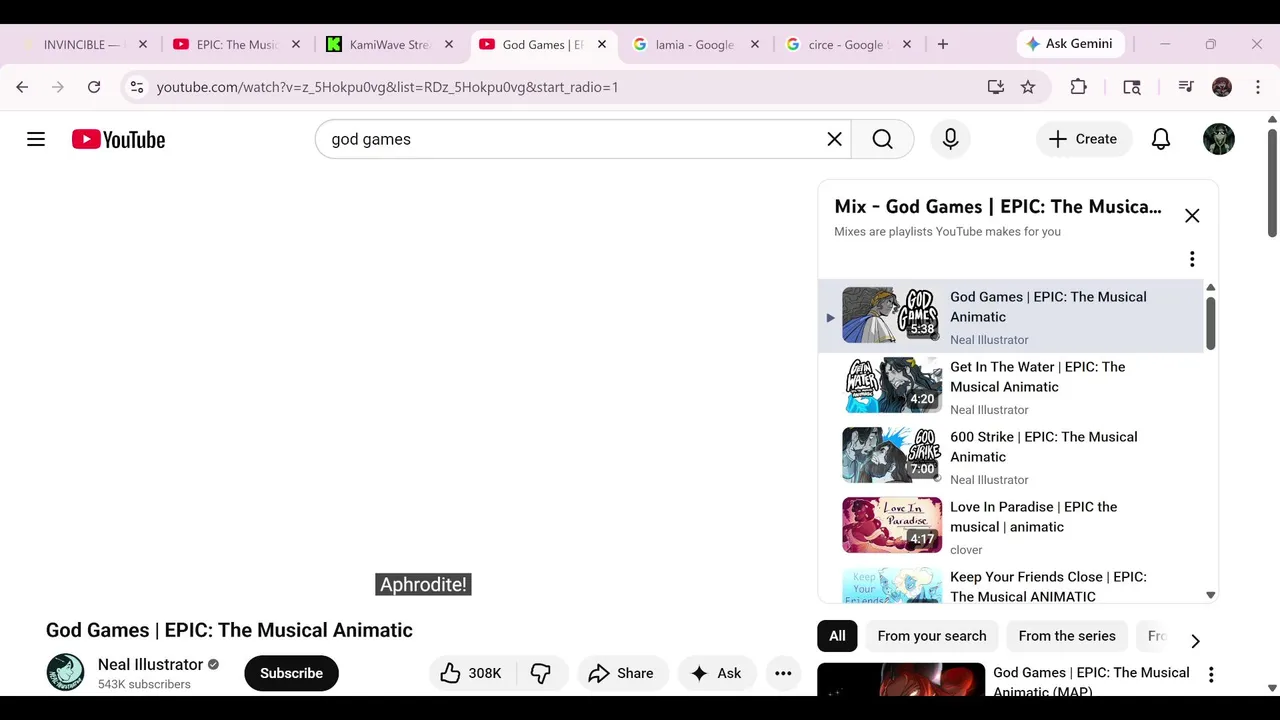The height and width of the screenshot is (720, 1280).
Task: Open the Create menu
Action: (x=1083, y=139)
